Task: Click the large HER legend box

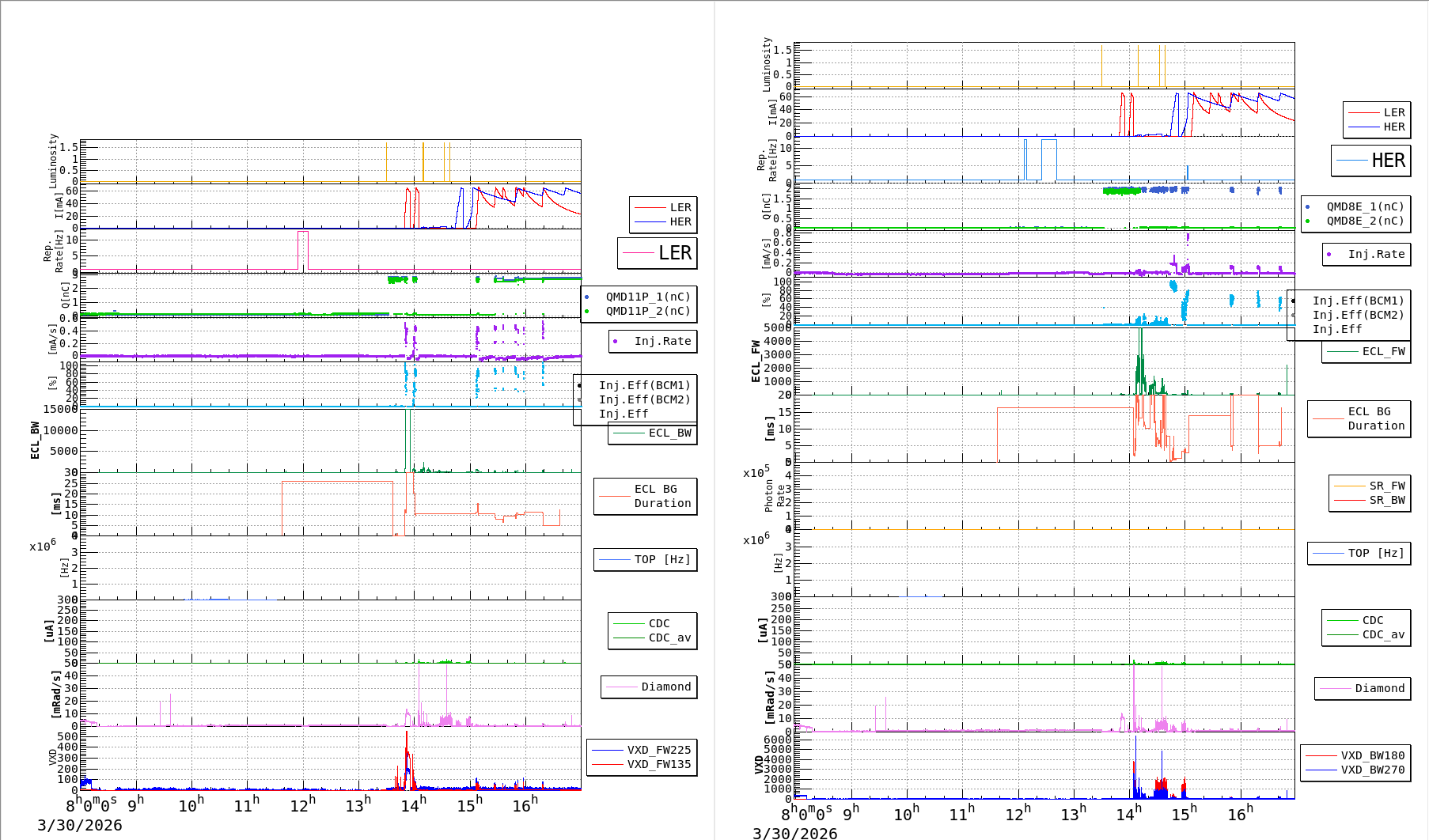Action: [1370, 161]
